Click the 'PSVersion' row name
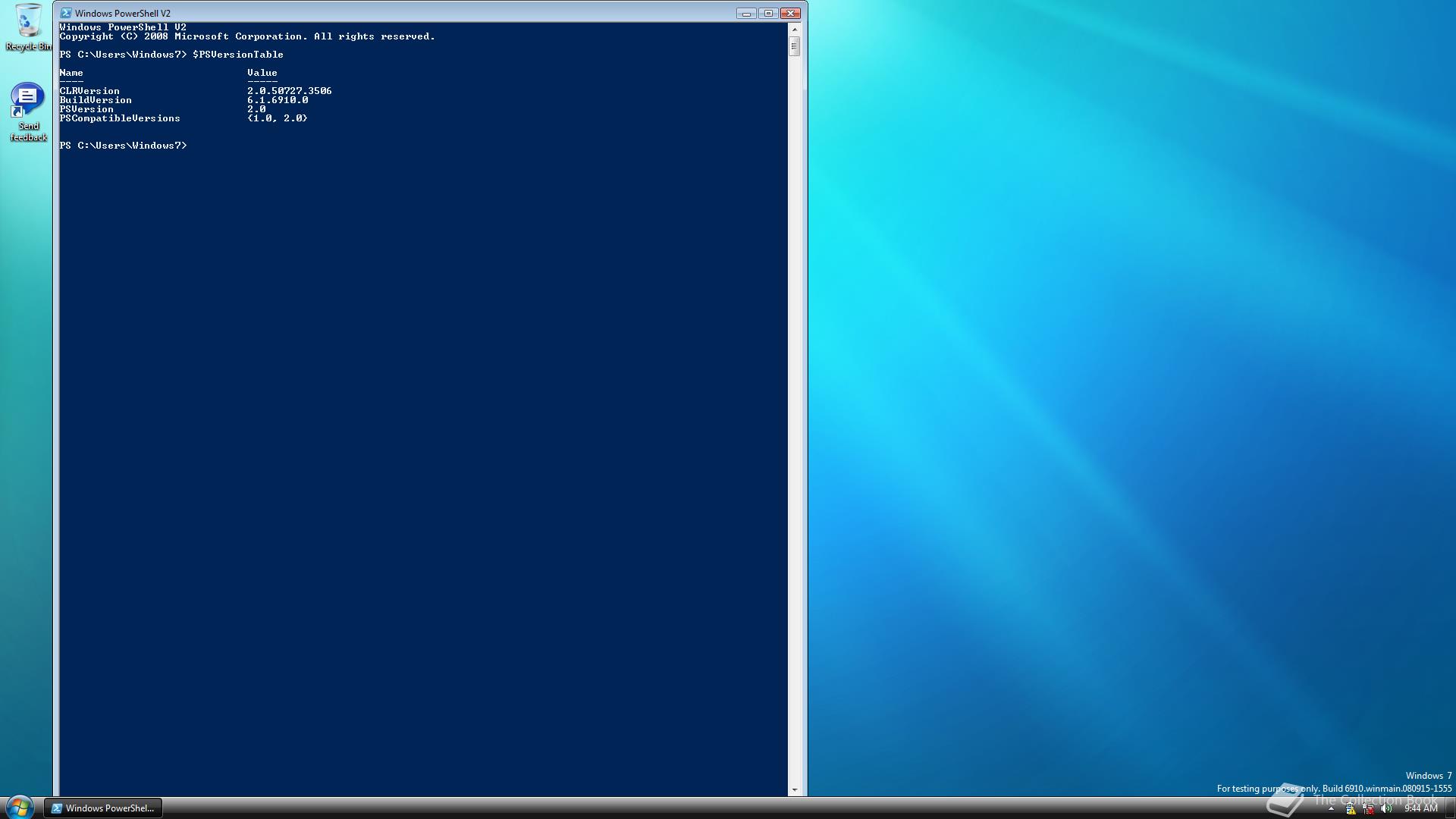The width and height of the screenshot is (1456, 819). point(86,109)
